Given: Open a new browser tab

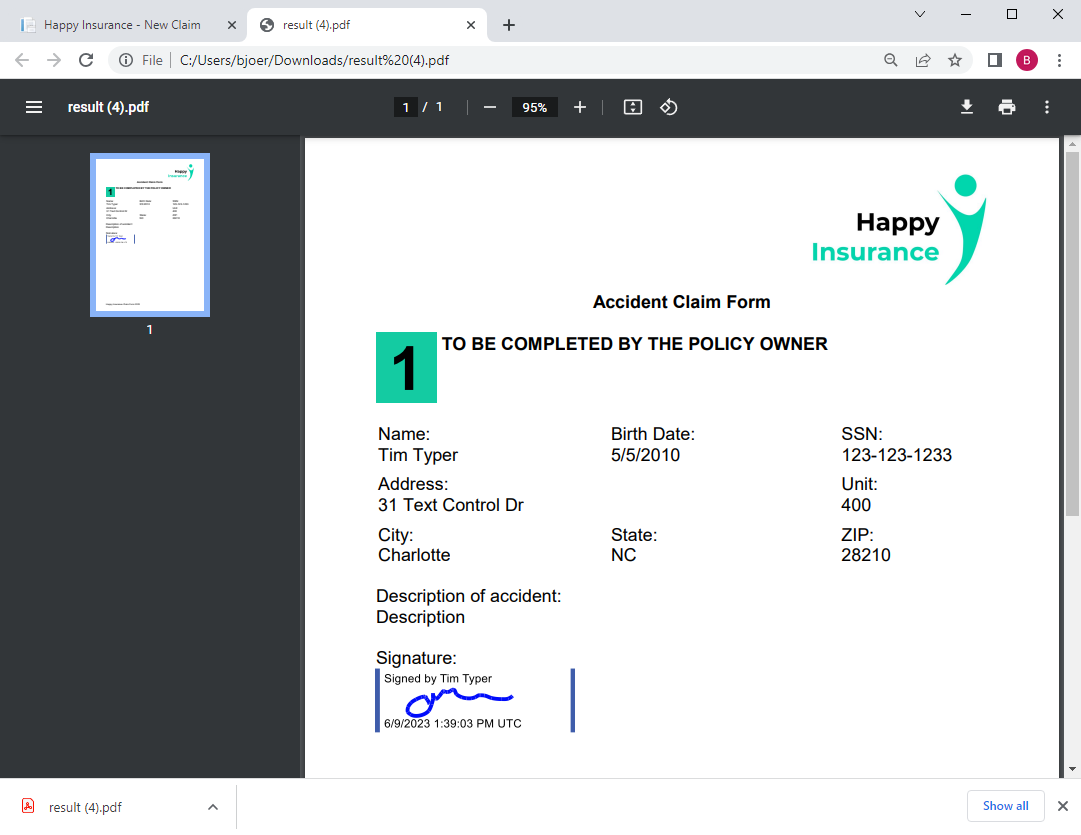Looking at the screenshot, I should pyautogui.click(x=509, y=25).
